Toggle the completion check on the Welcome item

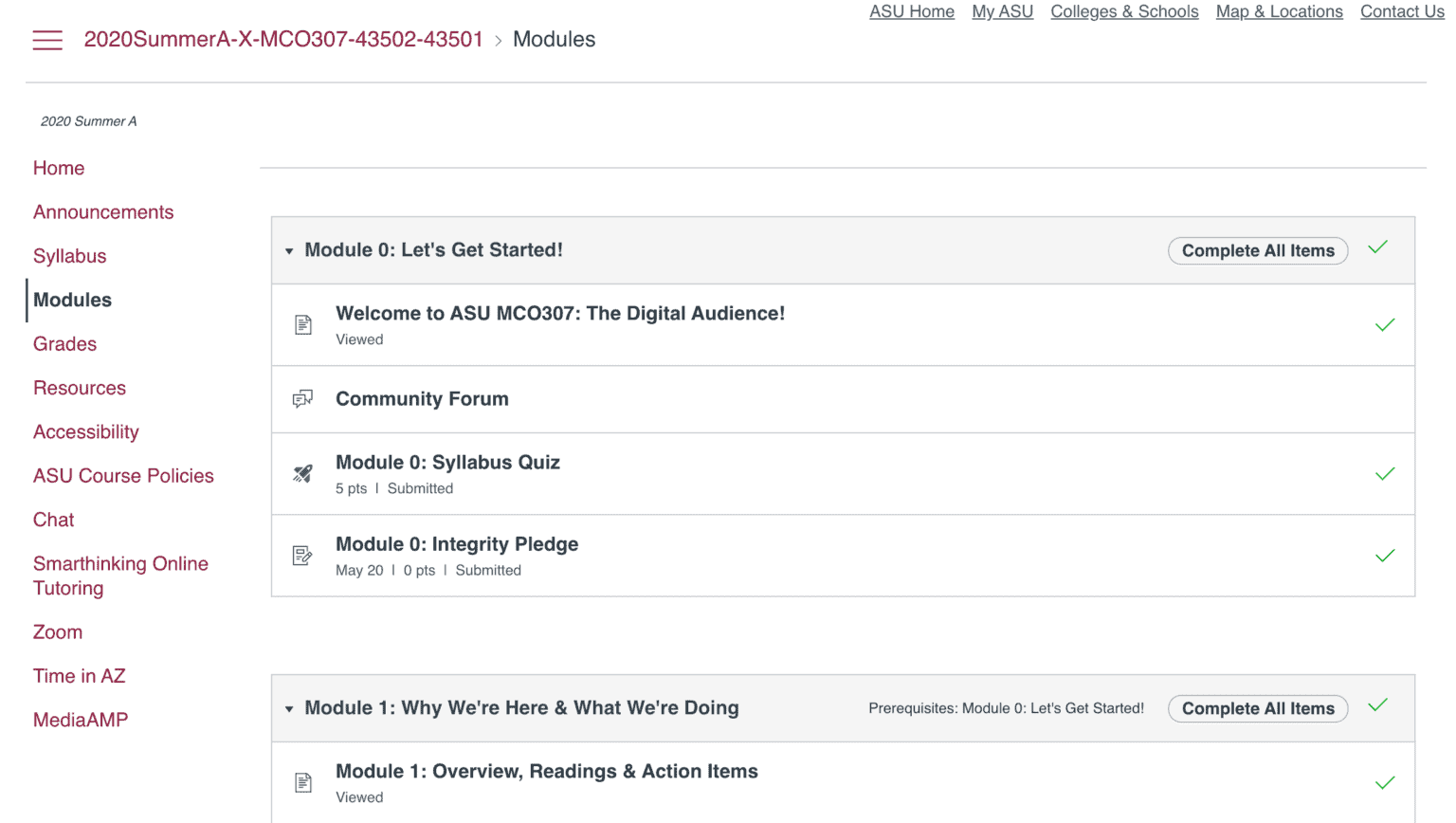[x=1384, y=324]
